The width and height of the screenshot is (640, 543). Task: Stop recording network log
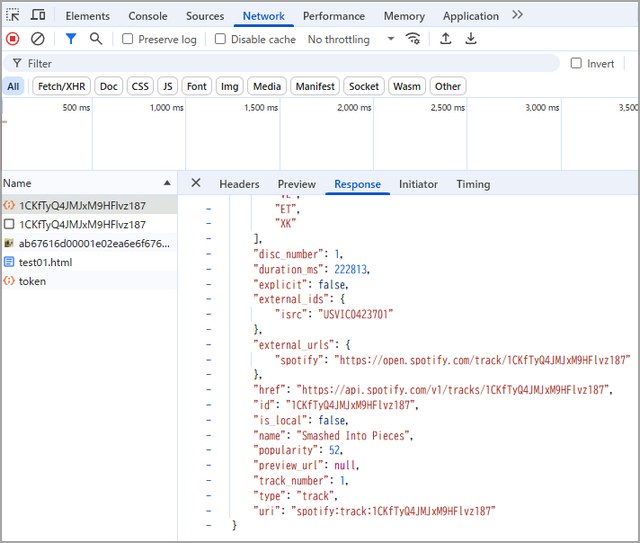click(x=13, y=39)
